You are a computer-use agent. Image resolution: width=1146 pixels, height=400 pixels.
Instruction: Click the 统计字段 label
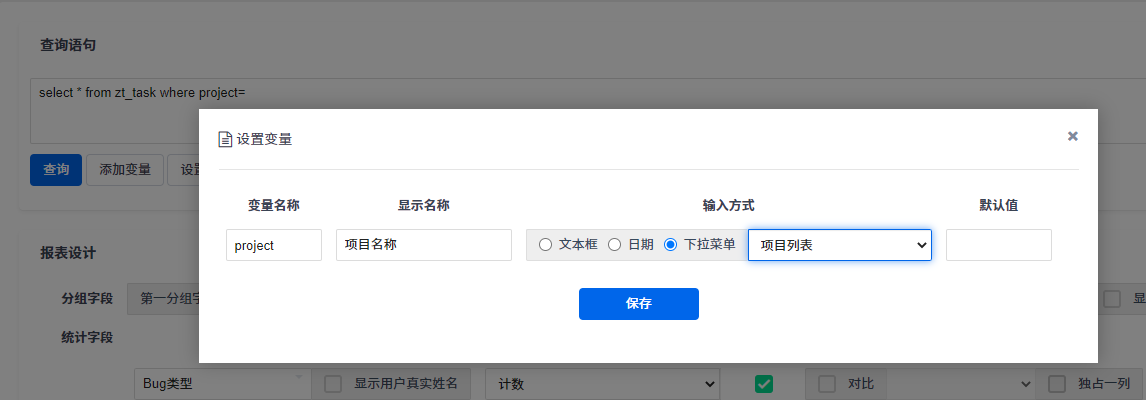[87, 337]
